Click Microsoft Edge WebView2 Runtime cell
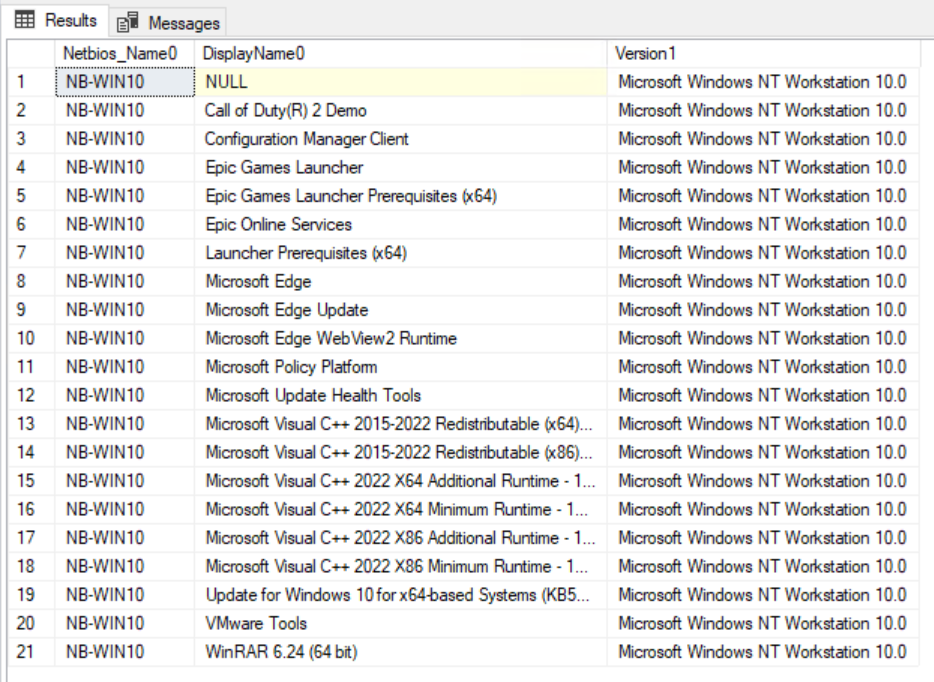Viewport: 934px width, 682px height. point(400,338)
